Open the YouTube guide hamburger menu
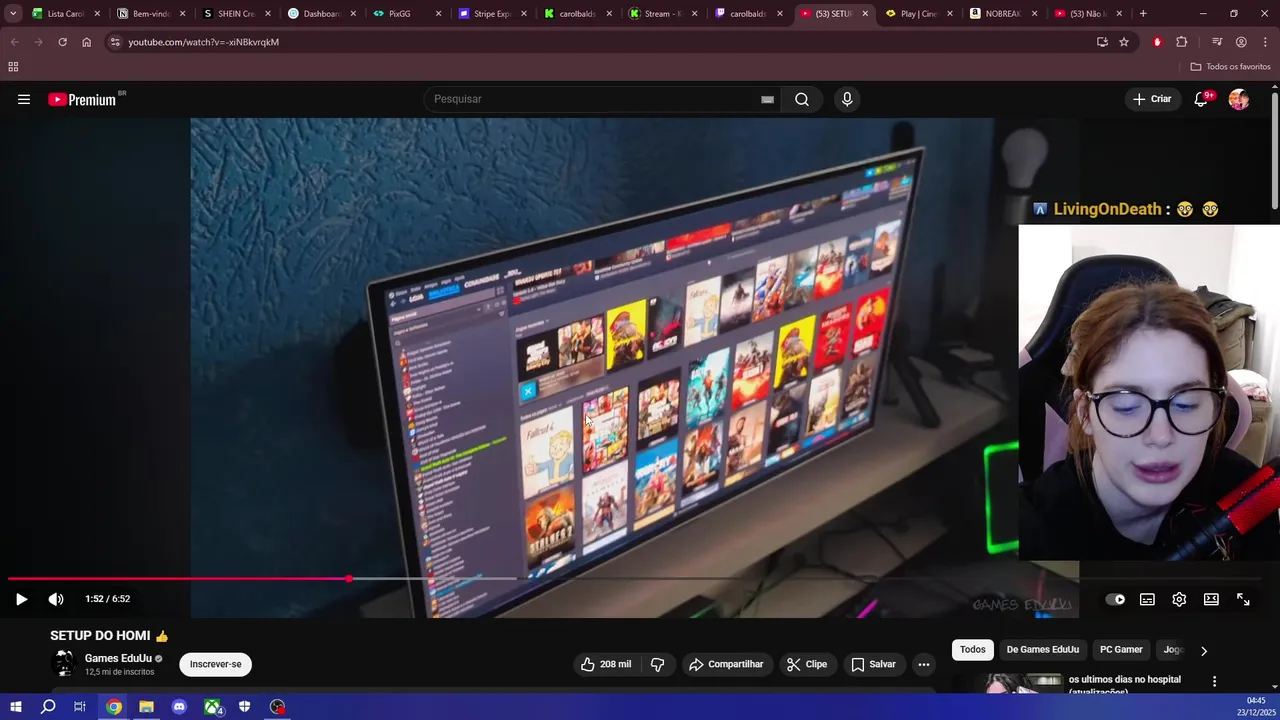Viewport: 1280px width, 720px height. 24,99
